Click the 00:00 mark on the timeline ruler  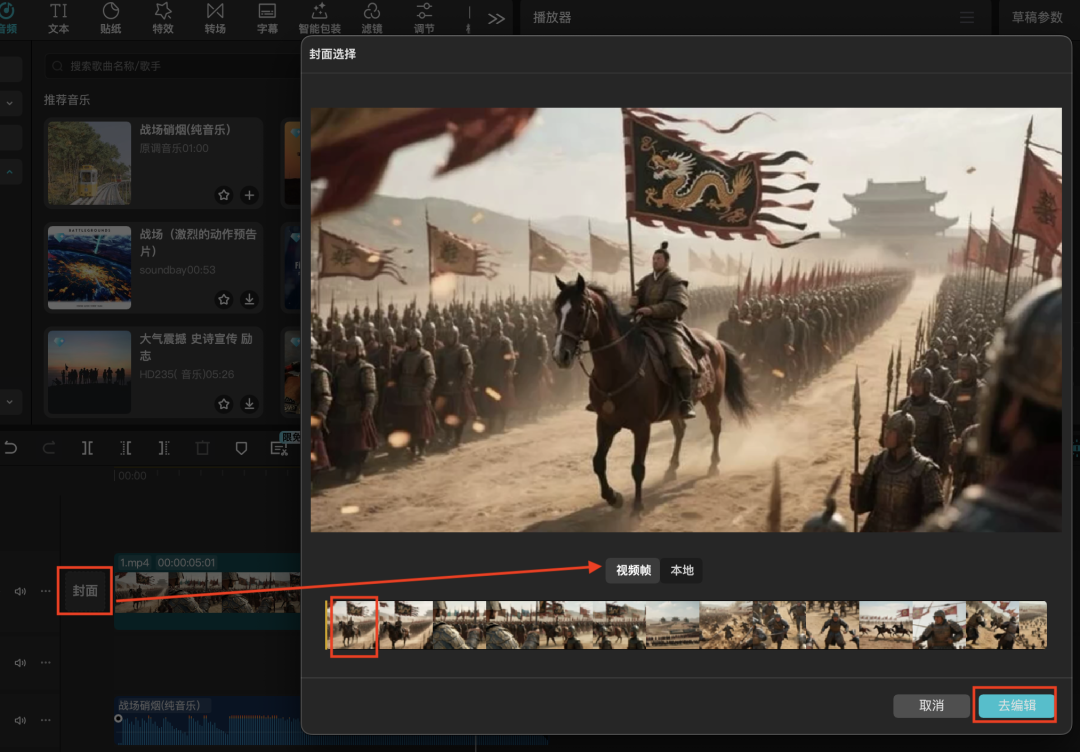pyautogui.click(x=132, y=476)
